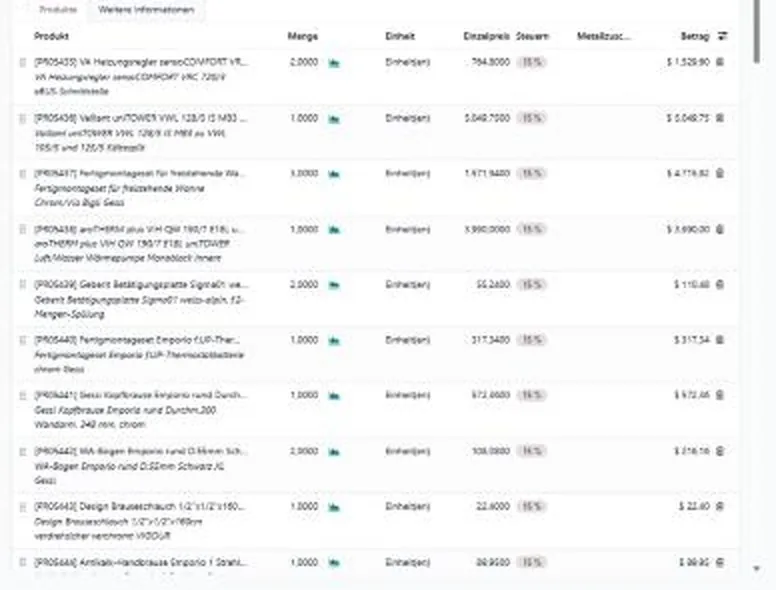The width and height of the screenshot is (776, 590).
Task: Open forecast chart icon for PROS435 row
Action: (x=335, y=63)
